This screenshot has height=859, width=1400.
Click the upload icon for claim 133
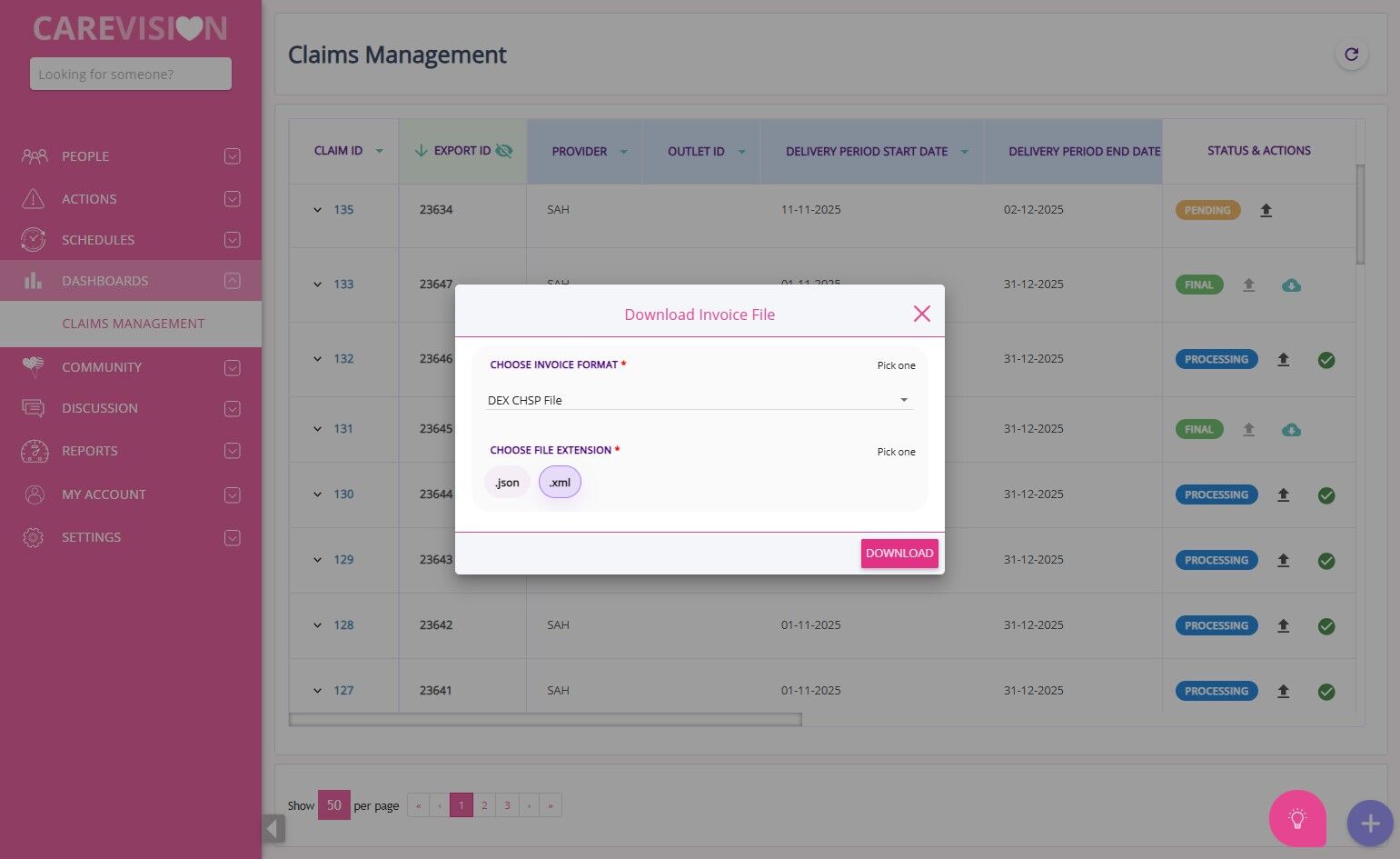click(x=1249, y=285)
